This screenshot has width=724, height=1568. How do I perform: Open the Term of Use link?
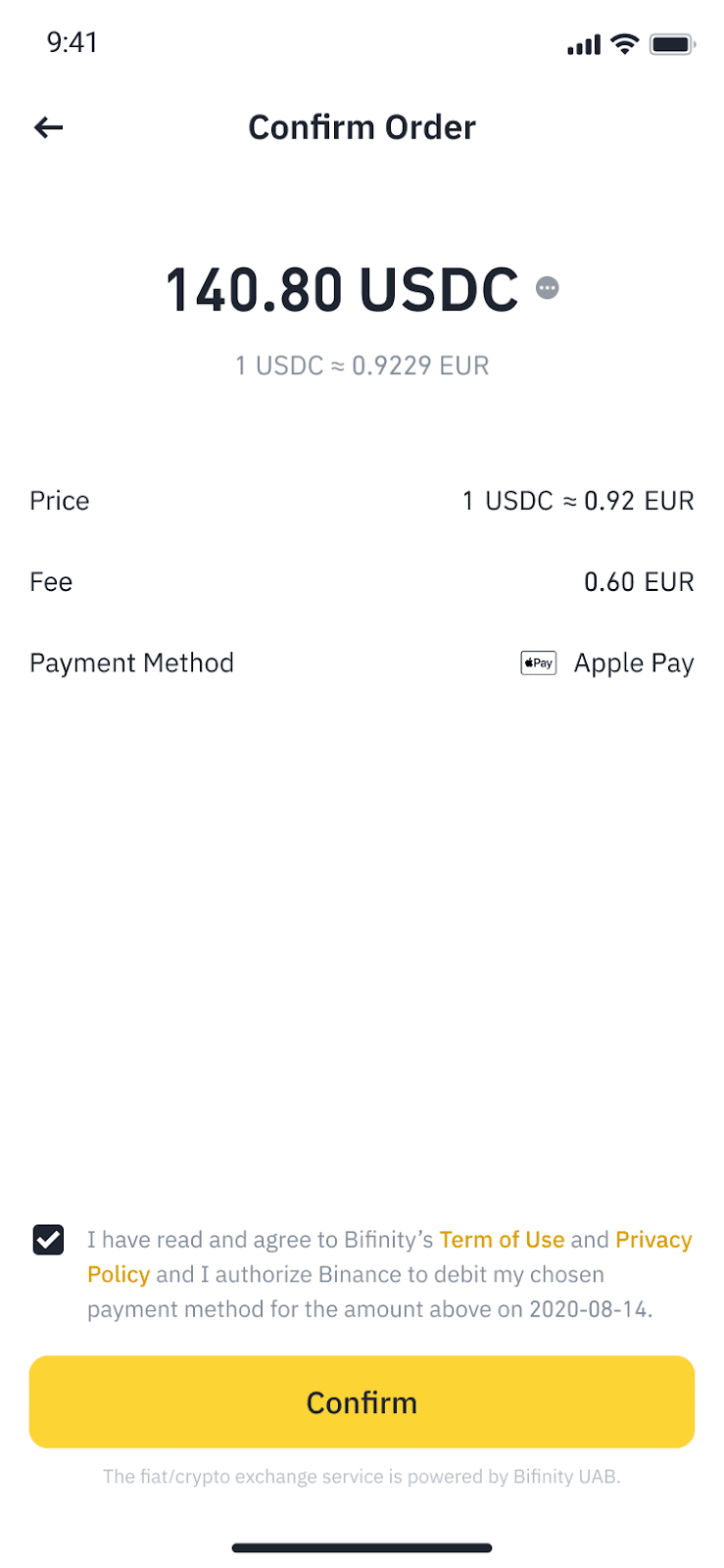pos(502,1240)
